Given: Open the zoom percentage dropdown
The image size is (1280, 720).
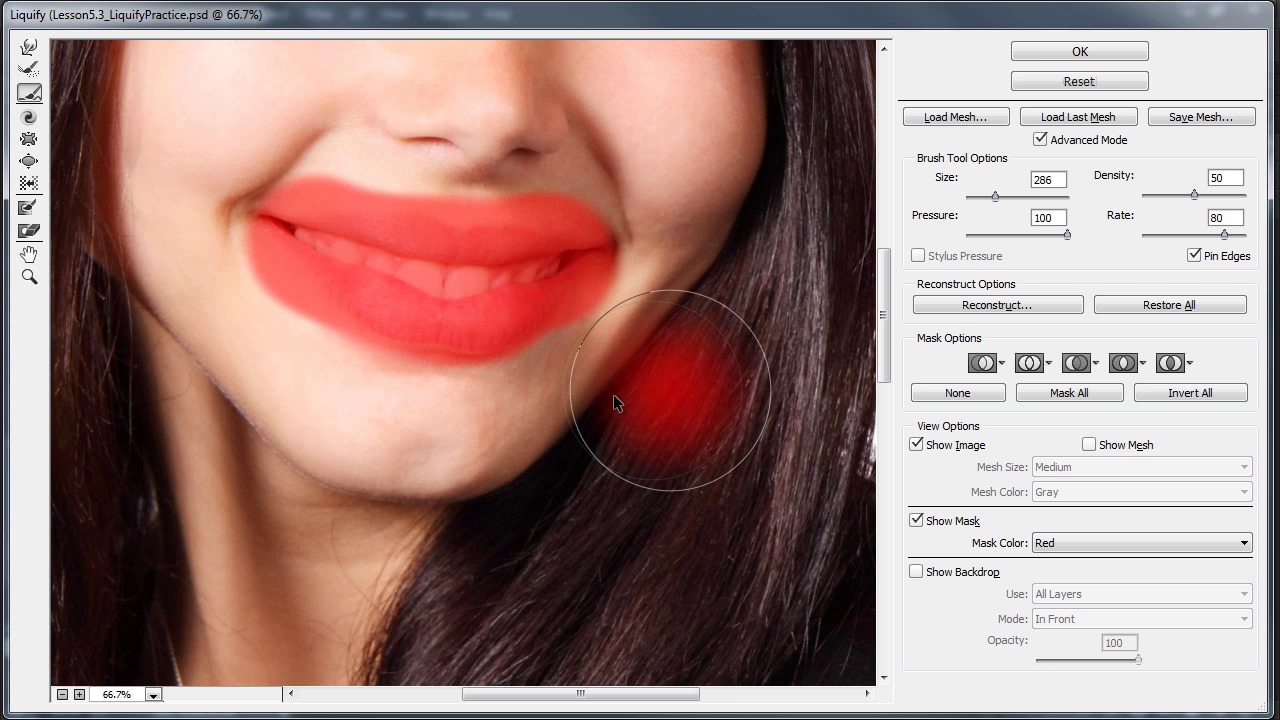Looking at the screenshot, I should pos(153,694).
